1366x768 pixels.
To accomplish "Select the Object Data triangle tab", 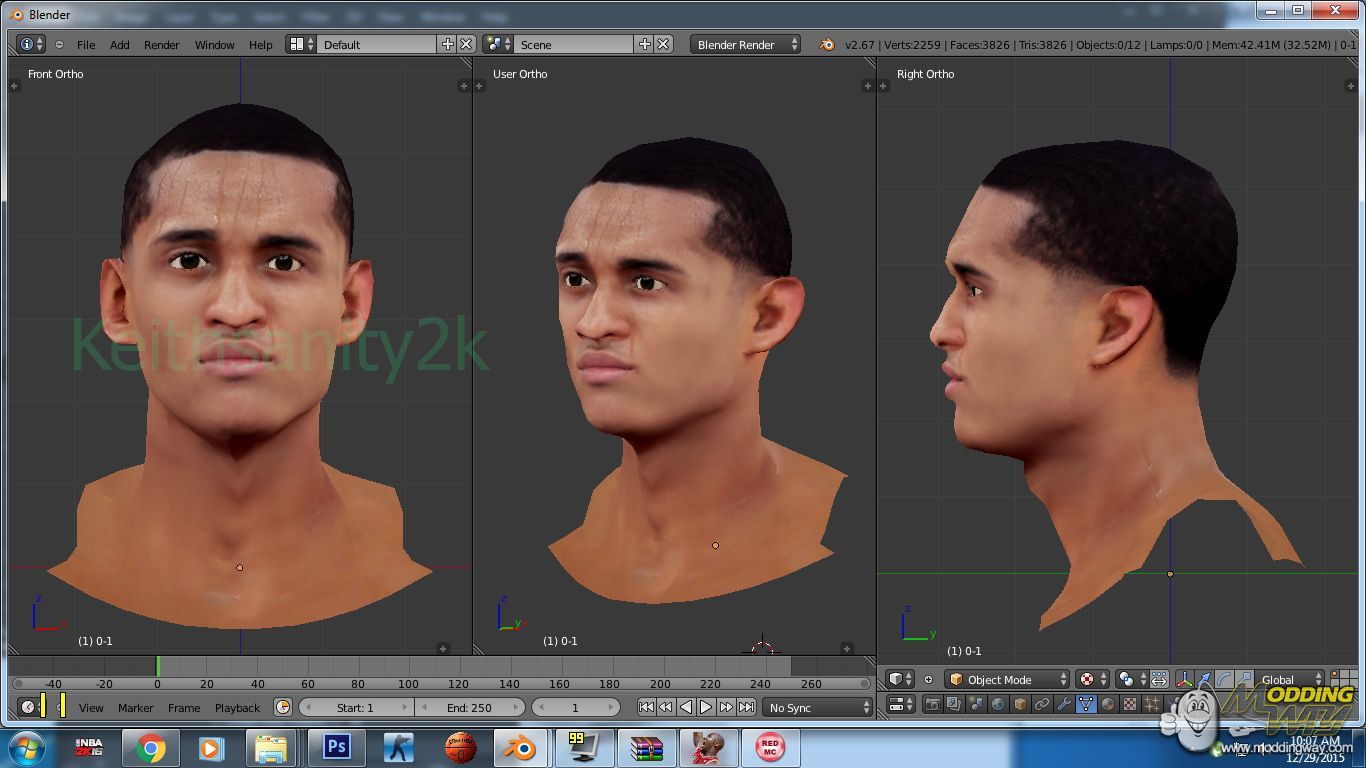I will [1085, 704].
